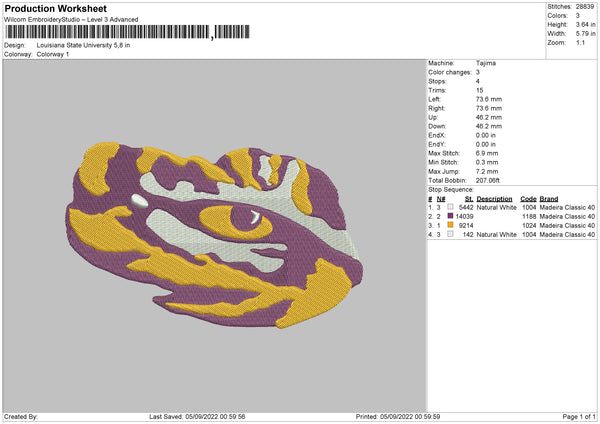Click Natural White in stop row 4
Image resolution: width=600 pixels, height=424 pixels.
click(497, 235)
